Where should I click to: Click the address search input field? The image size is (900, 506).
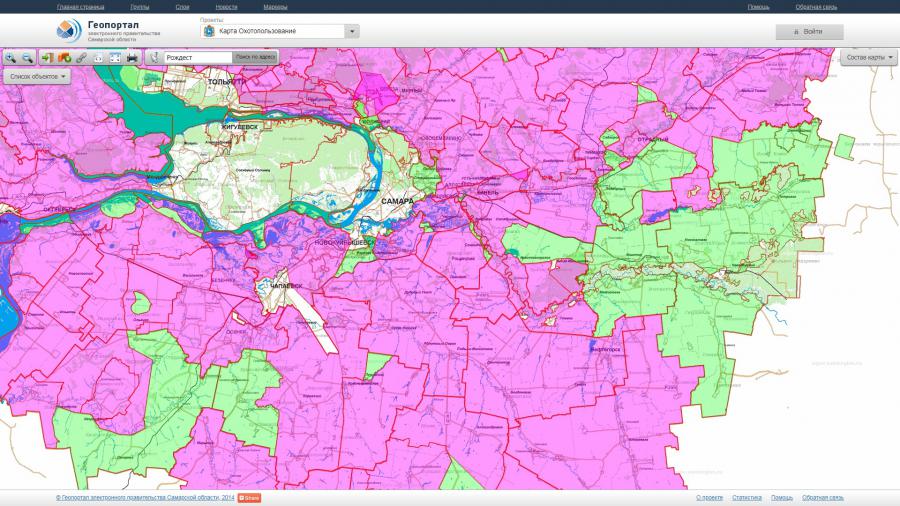pyautogui.click(x=198, y=58)
